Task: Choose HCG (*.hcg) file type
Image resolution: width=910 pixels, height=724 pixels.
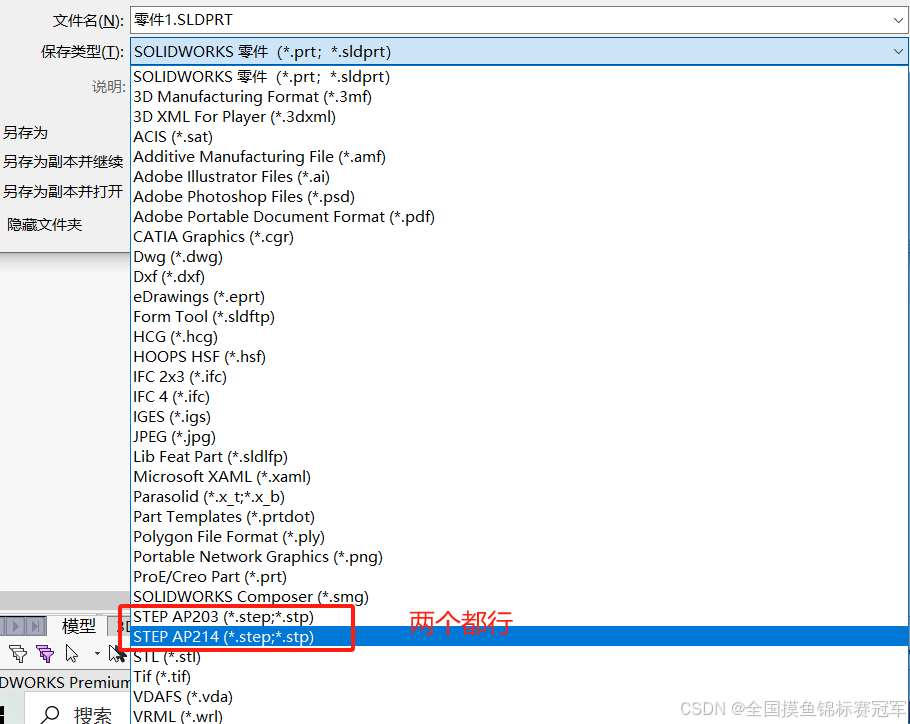Action: [519, 337]
